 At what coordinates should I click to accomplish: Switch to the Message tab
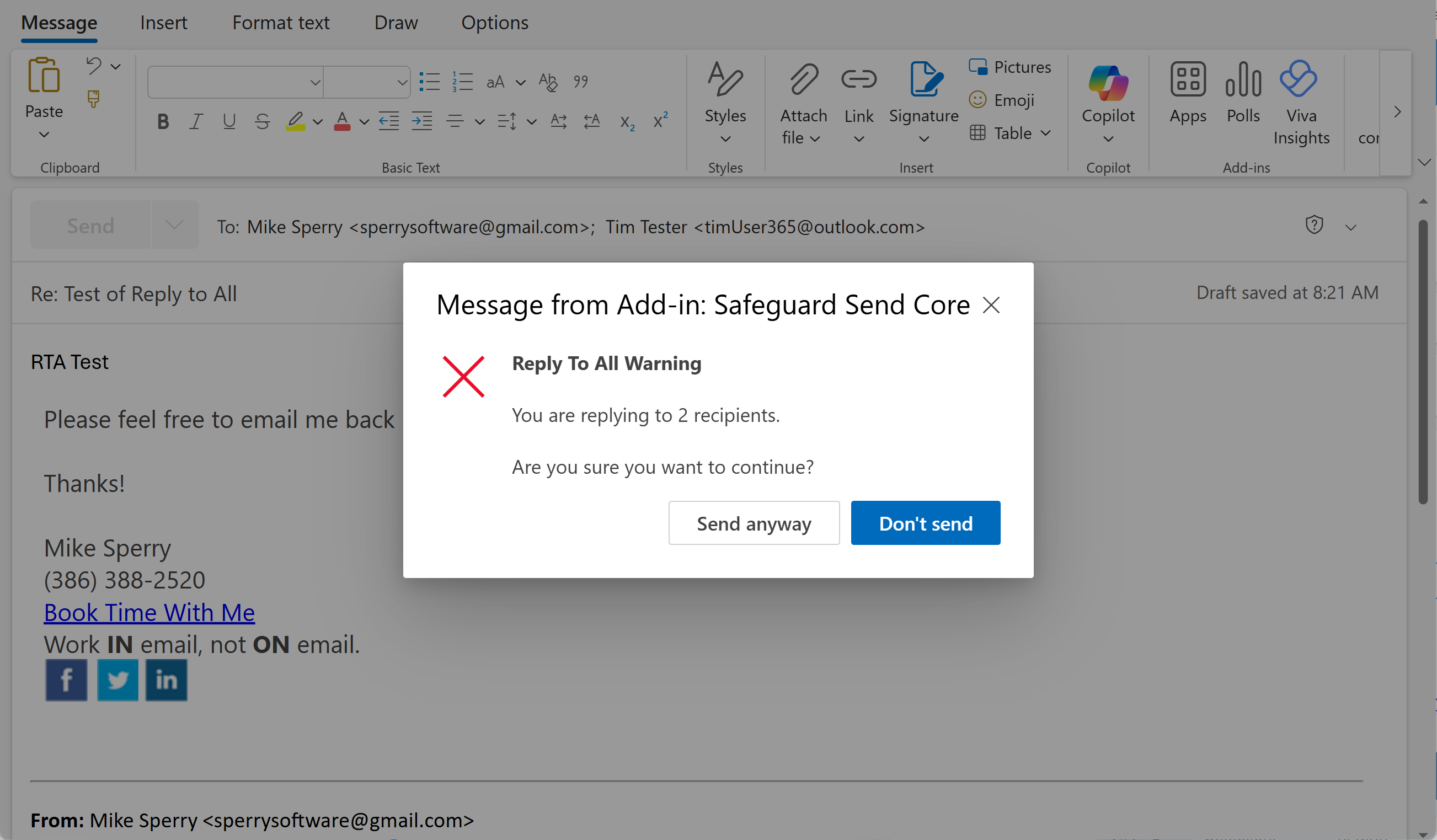click(60, 22)
